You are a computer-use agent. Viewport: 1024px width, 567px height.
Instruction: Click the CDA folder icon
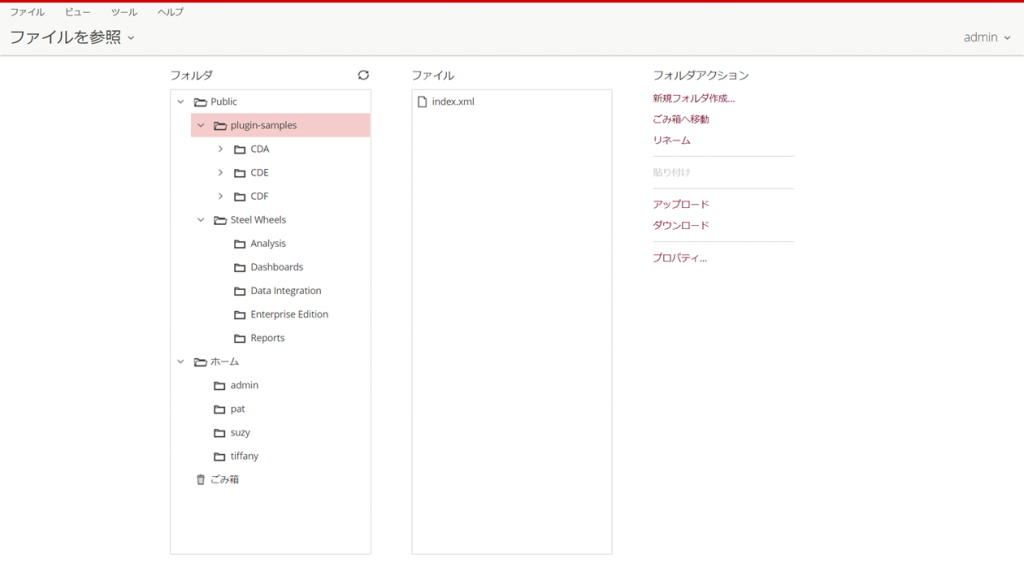click(x=240, y=150)
